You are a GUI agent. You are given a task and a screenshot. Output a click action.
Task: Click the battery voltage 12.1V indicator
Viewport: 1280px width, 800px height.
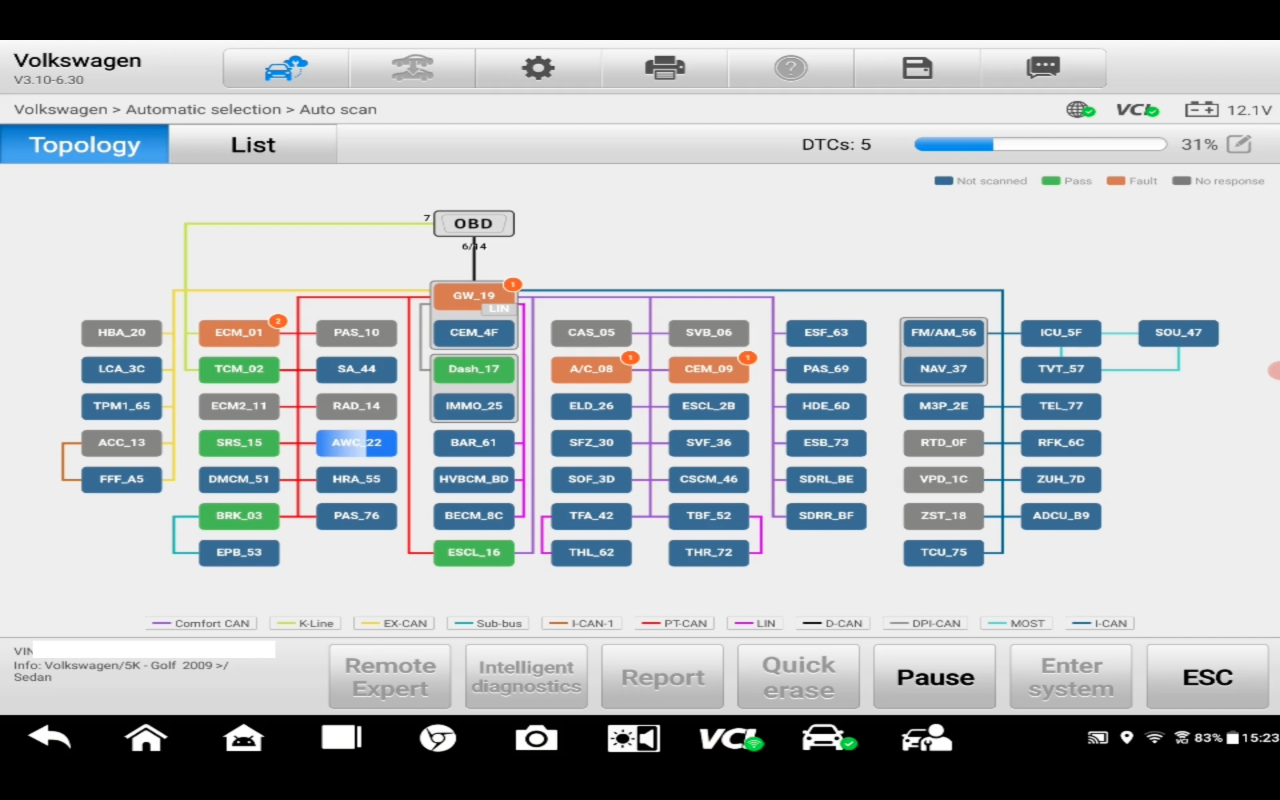pos(1228,110)
